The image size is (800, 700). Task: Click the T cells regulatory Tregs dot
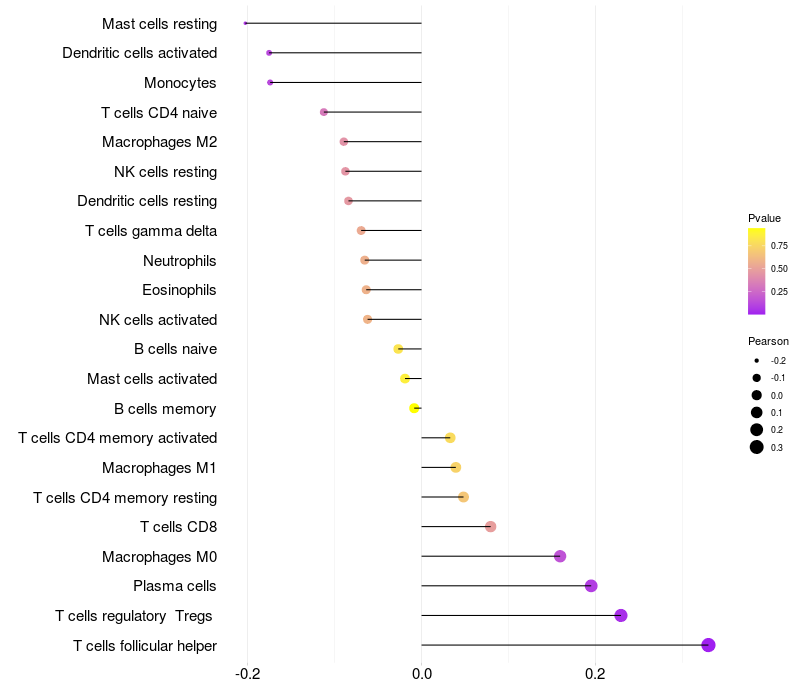(620, 615)
